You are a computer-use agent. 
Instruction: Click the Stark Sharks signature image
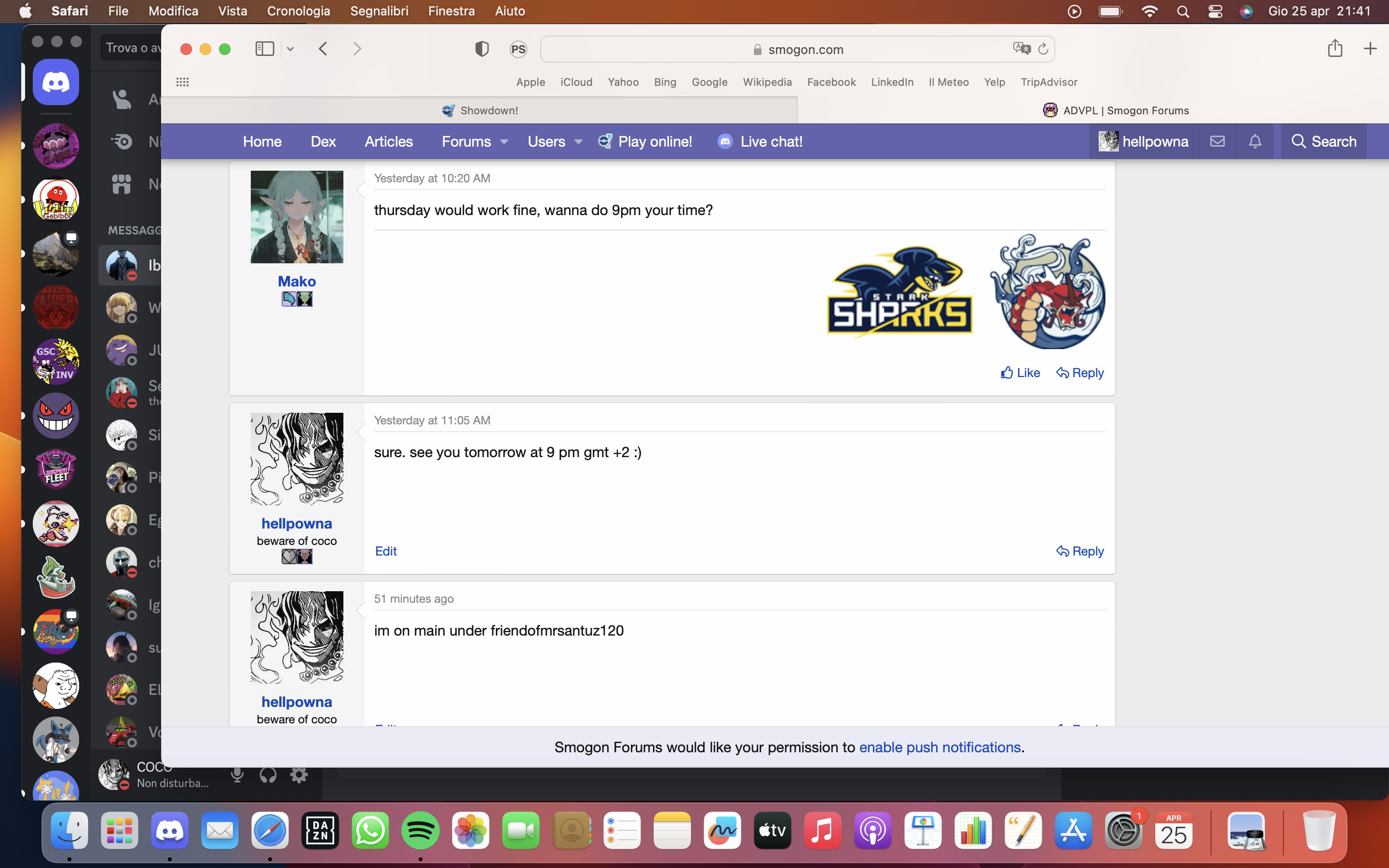point(899,292)
